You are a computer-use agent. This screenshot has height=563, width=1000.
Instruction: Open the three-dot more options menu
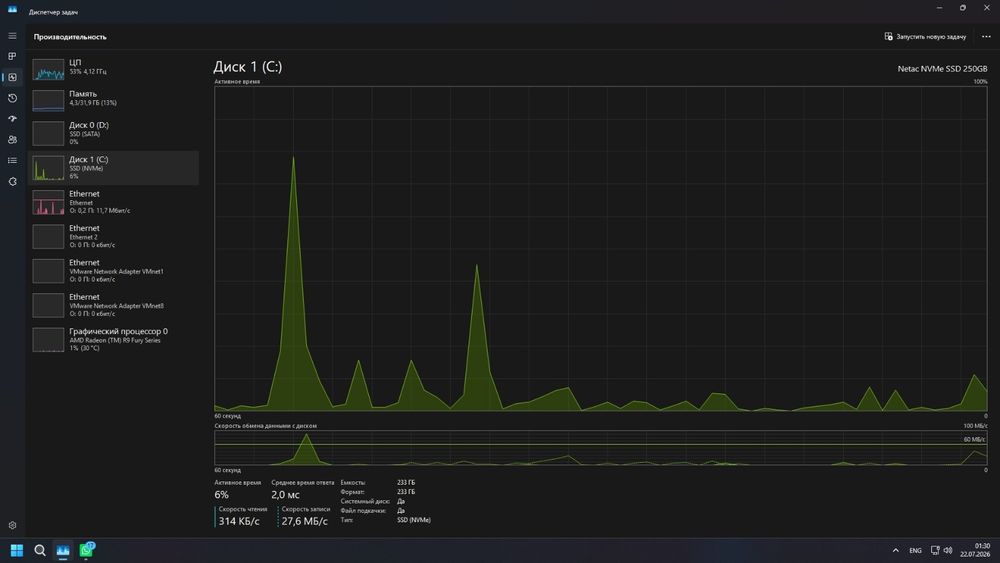pyautogui.click(x=986, y=36)
